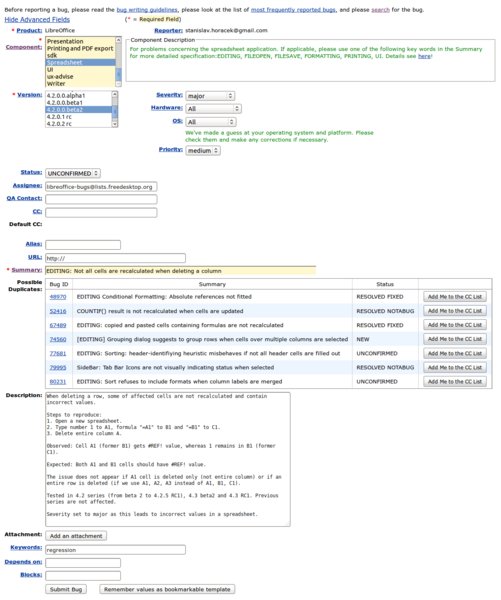
Task: Click the CC input field
Action: 101,212
